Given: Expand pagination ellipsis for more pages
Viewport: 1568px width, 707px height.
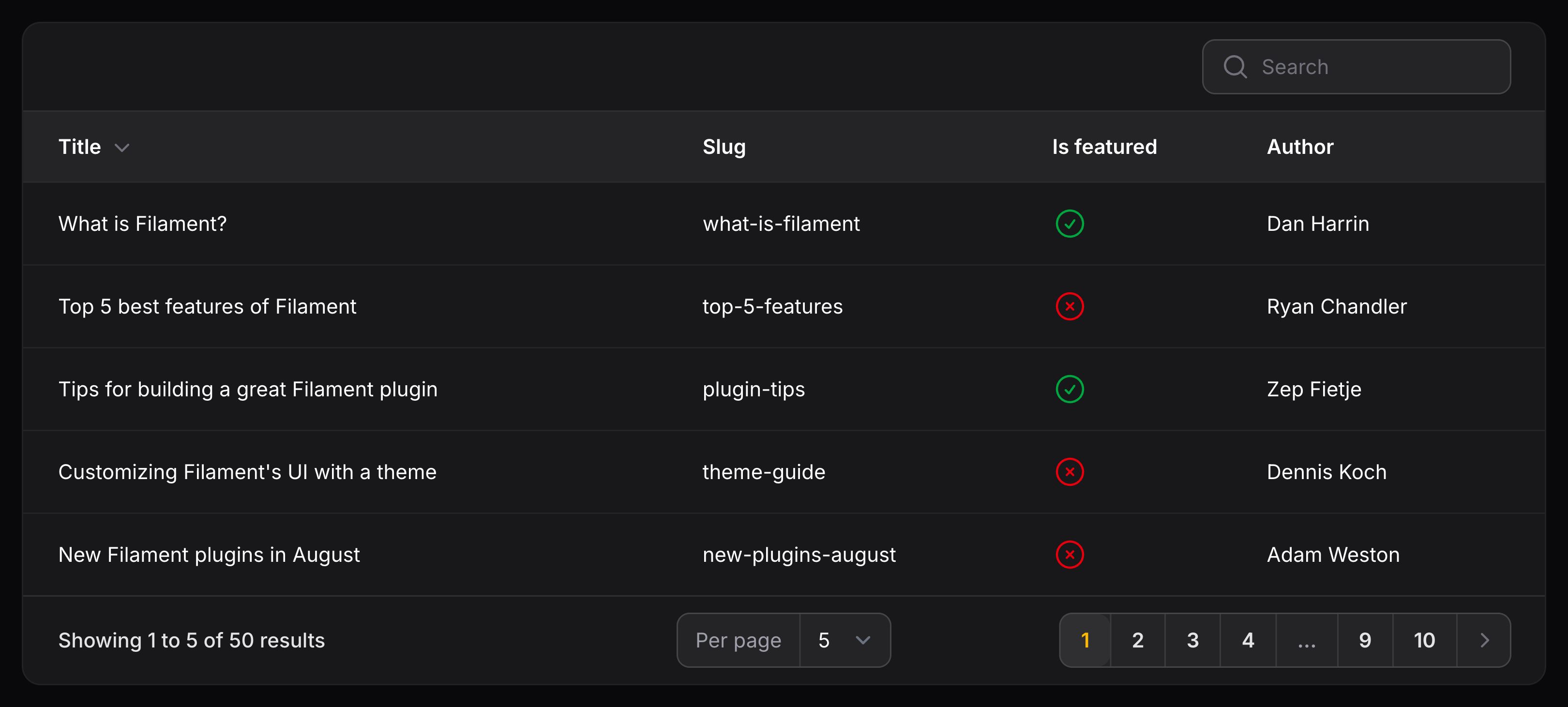Looking at the screenshot, I should [1306, 640].
